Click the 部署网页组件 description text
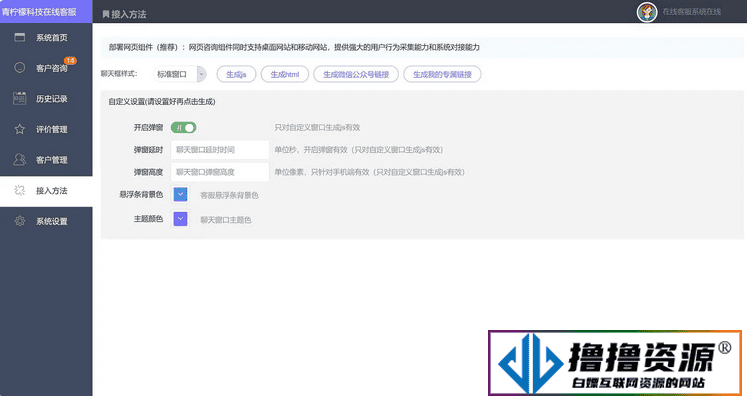747x396 pixels. [x=294, y=47]
